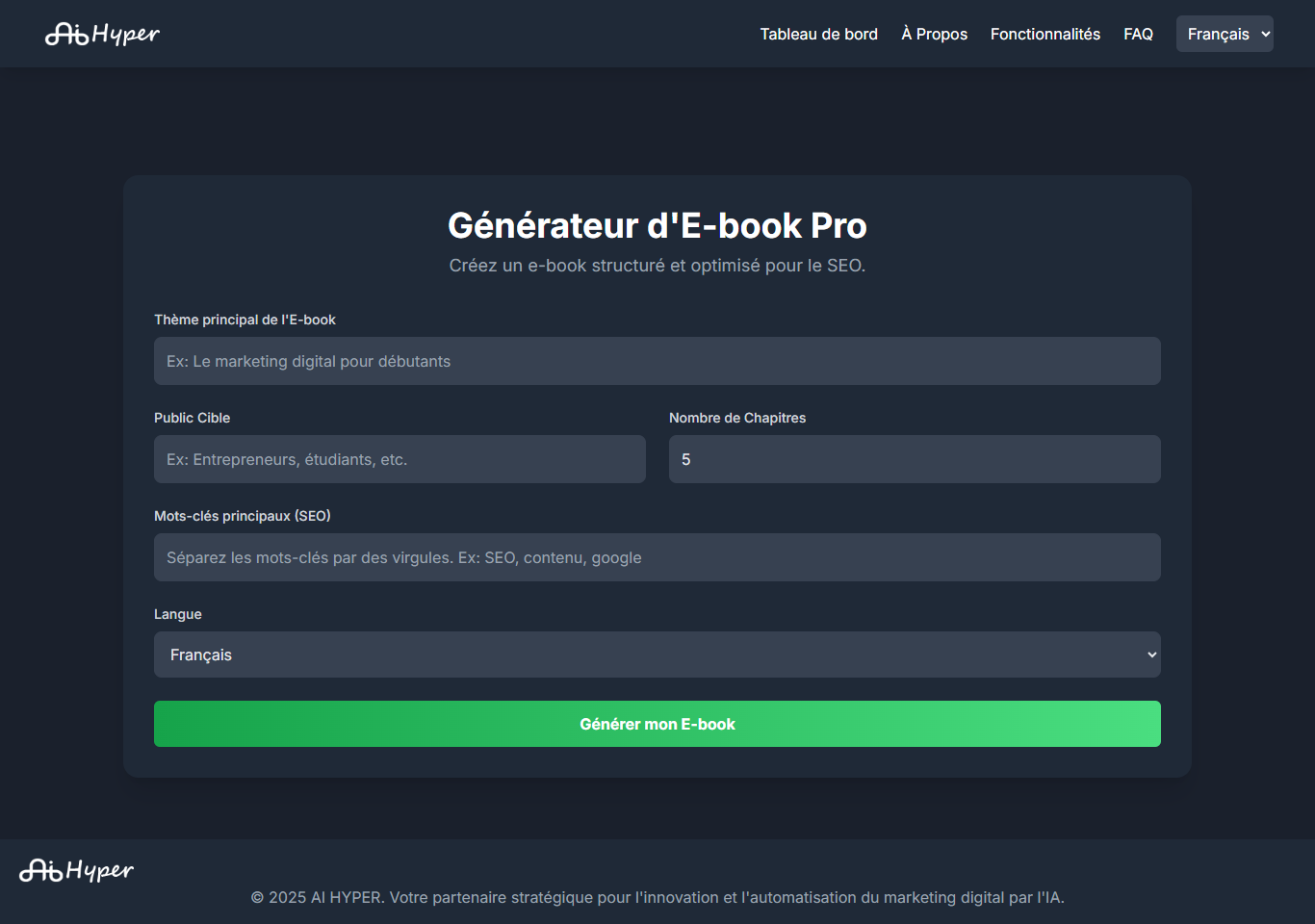Image resolution: width=1315 pixels, height=924 pixels.
Task: Open Tableau de bord page
Action: pos(819,34)
